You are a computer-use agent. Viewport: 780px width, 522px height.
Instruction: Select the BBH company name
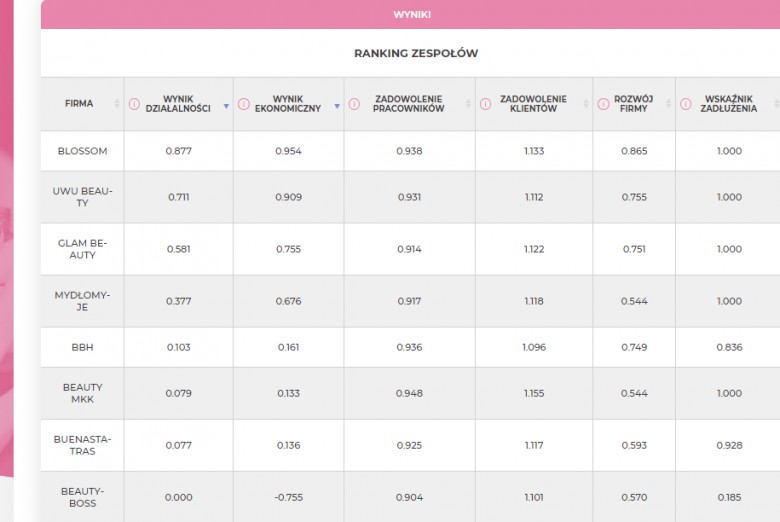click(x=83, y=347)
